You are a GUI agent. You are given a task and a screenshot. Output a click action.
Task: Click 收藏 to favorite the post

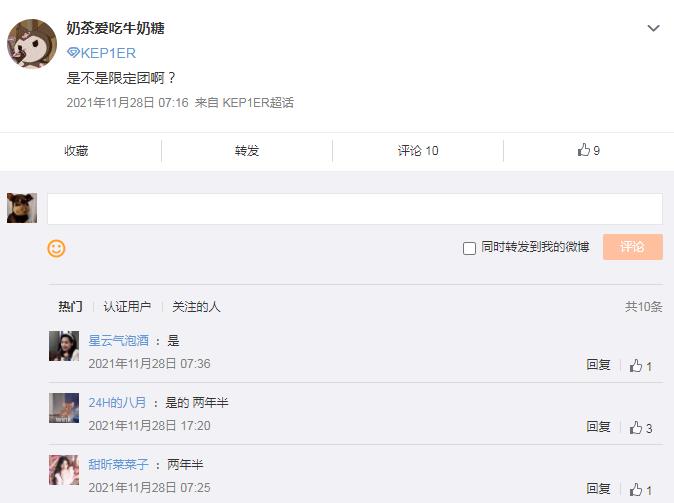(77, 150)
